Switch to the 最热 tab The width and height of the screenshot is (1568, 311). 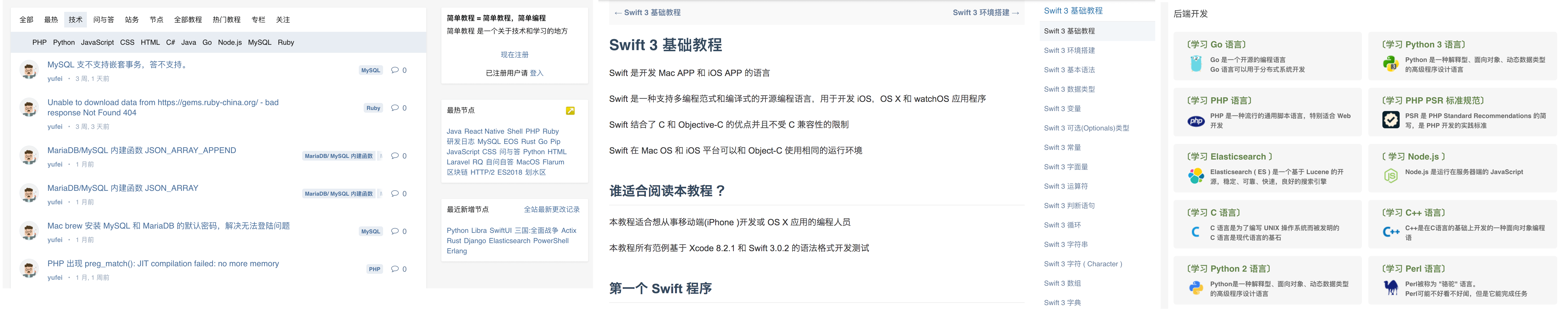coord(51,19)
